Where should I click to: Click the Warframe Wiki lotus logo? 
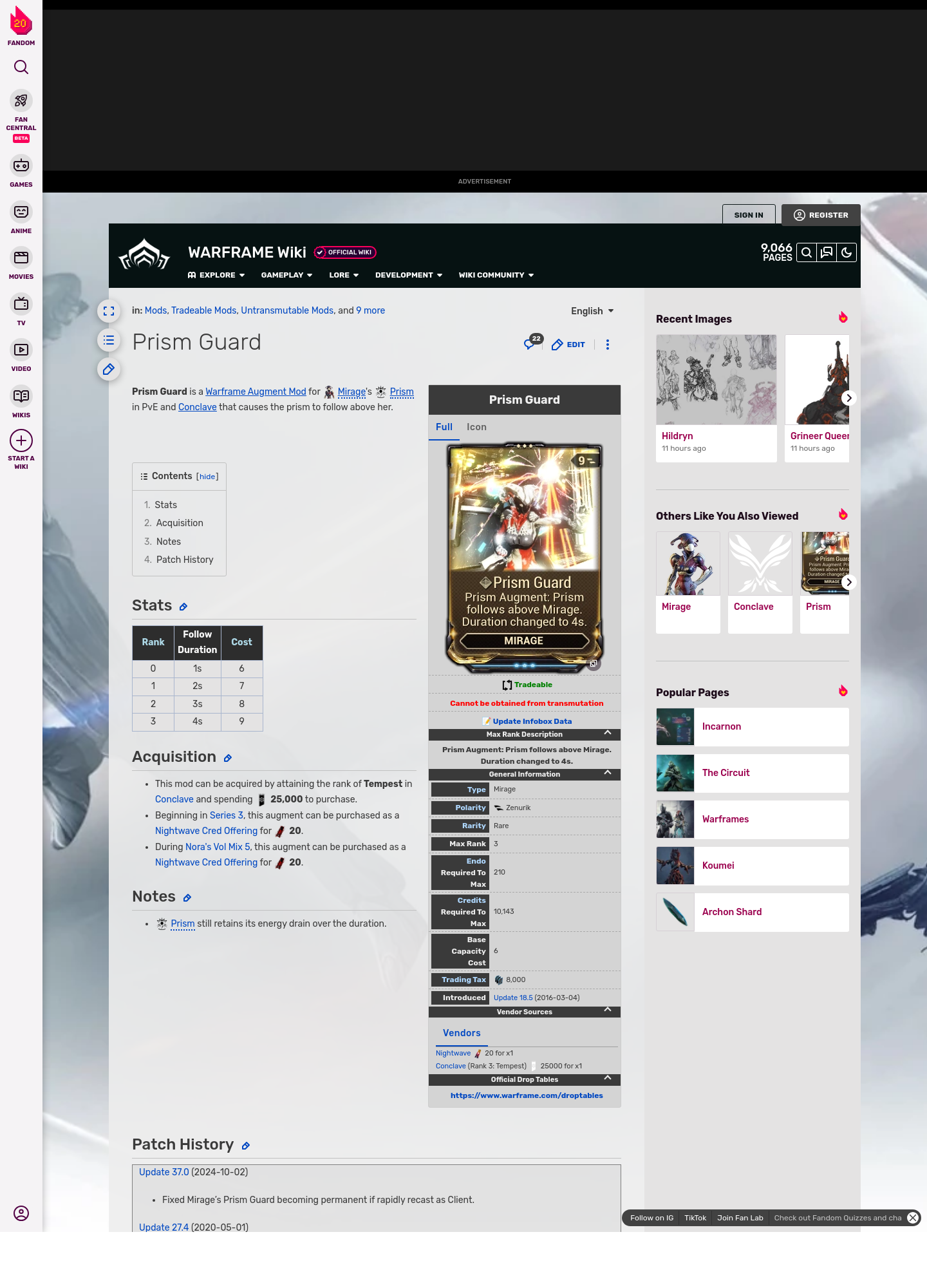144,255
